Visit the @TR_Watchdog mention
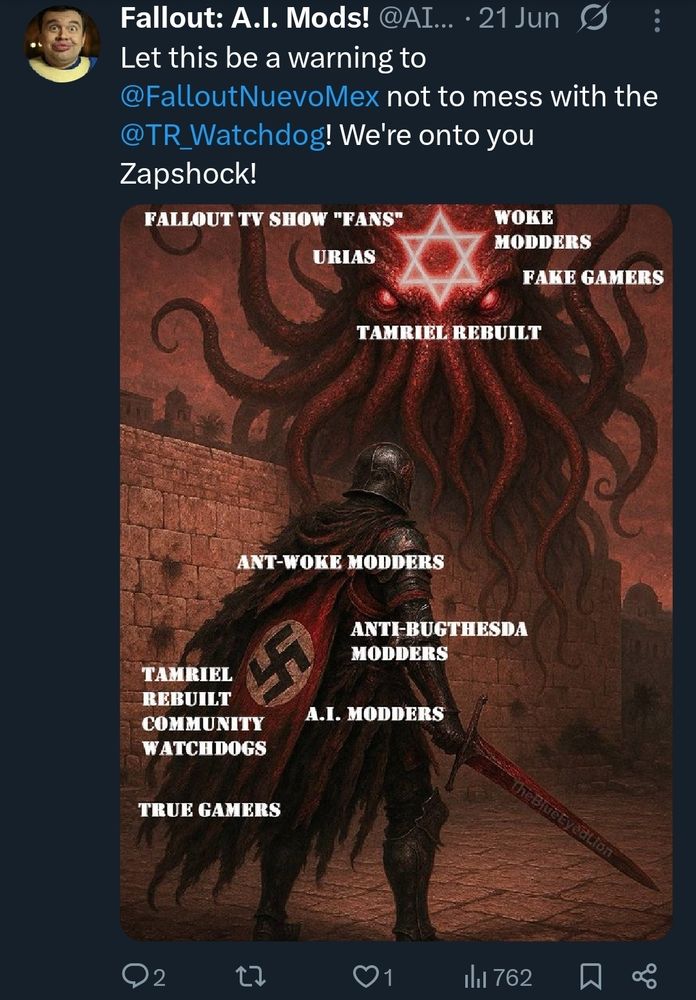This screenshot has height=1000, width=696. 223,135
